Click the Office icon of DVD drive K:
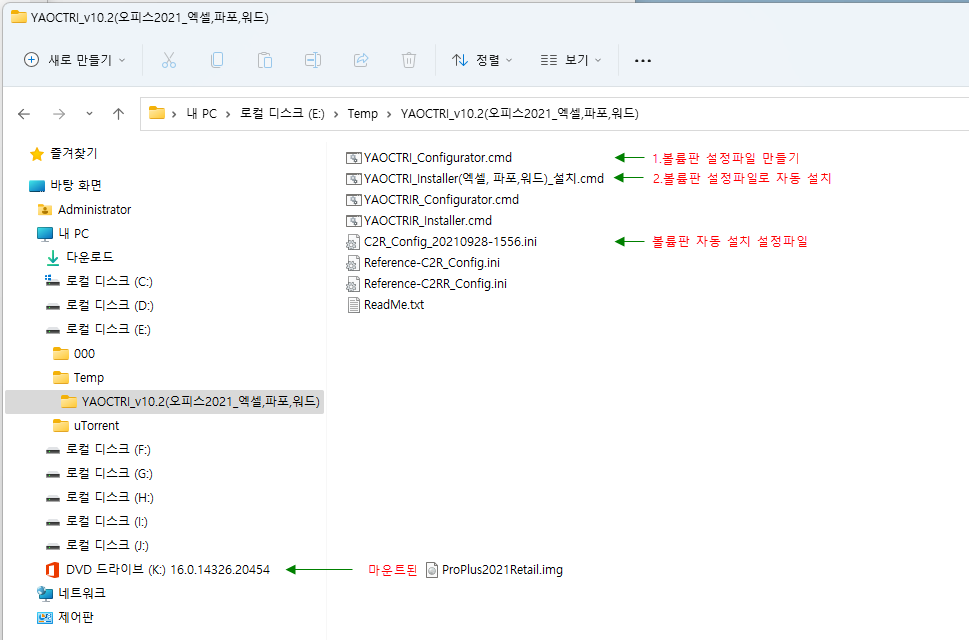Image resolution: width=969 pixels, height=640 pixels. coord(53,570)
